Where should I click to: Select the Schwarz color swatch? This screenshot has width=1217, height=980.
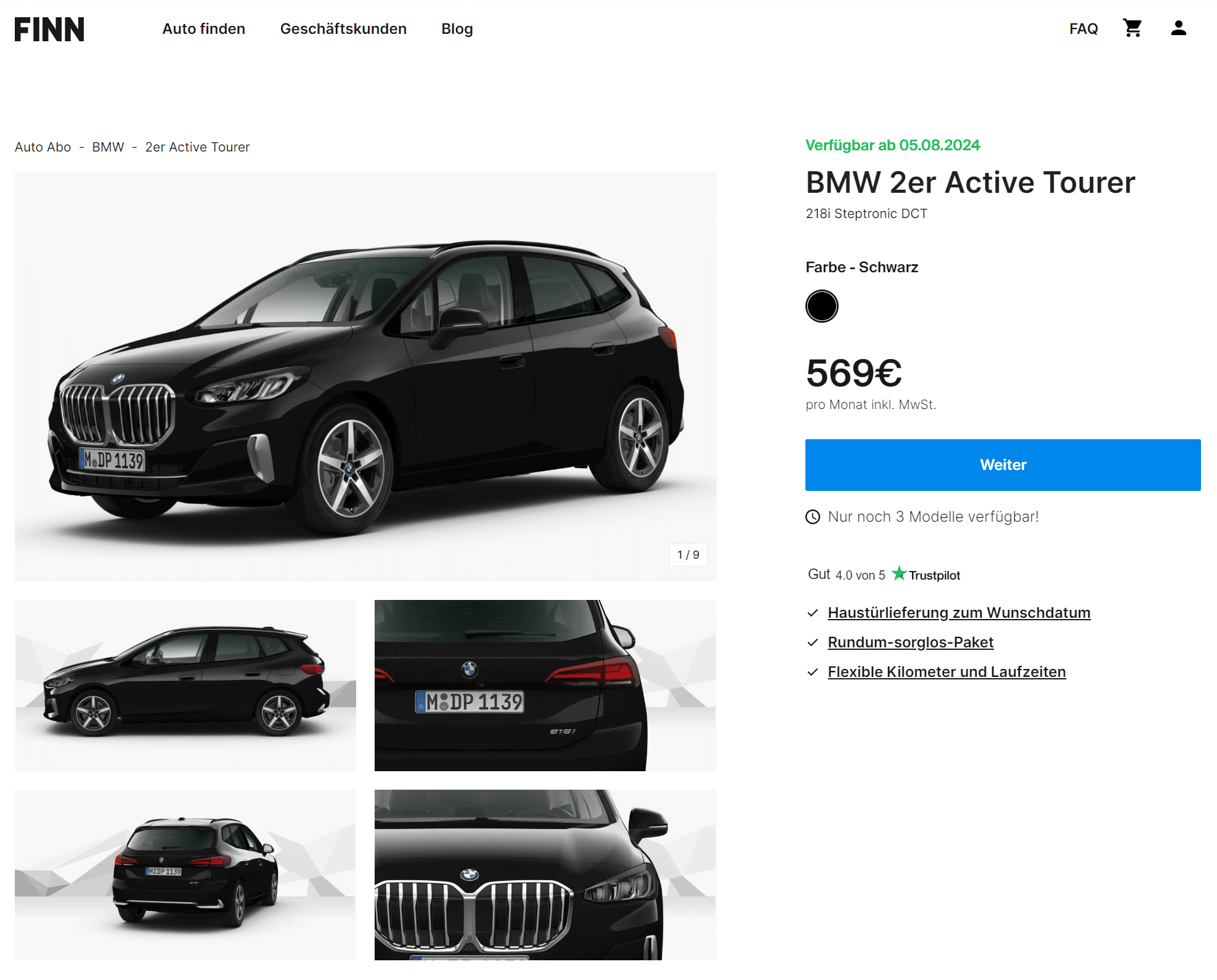[x=821, y=306]
